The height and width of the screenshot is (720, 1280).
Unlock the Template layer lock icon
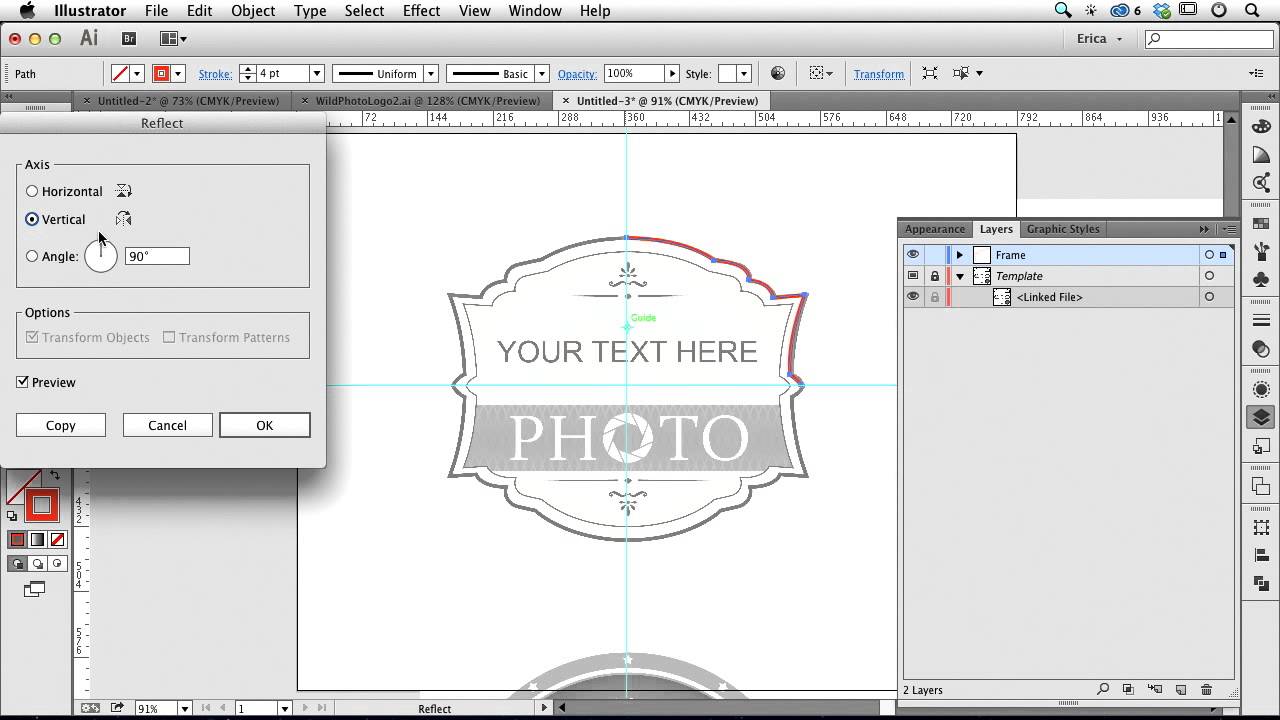click(x=935, y=276)
